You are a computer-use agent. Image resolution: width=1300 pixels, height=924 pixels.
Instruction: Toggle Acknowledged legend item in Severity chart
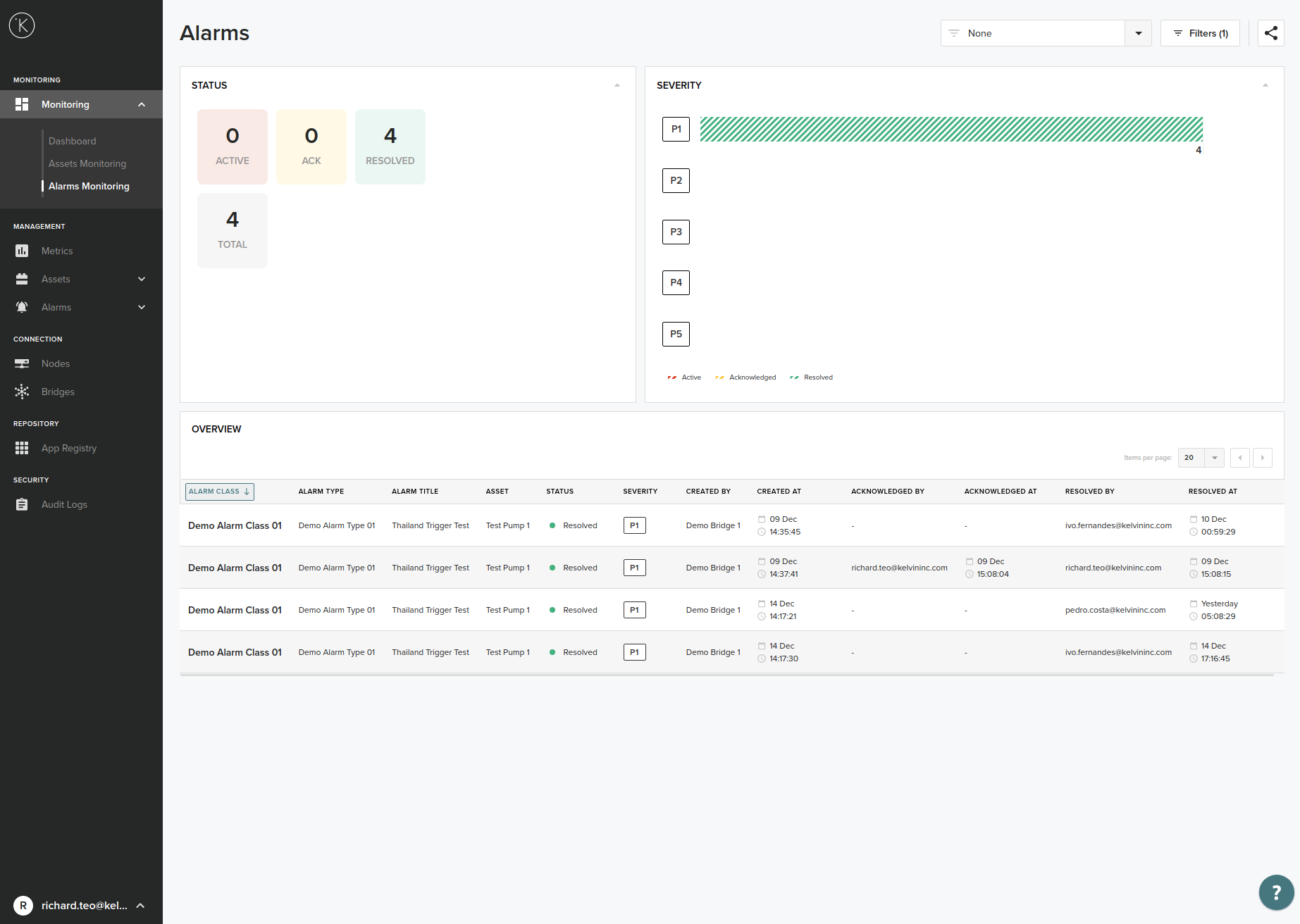(745, 377)
